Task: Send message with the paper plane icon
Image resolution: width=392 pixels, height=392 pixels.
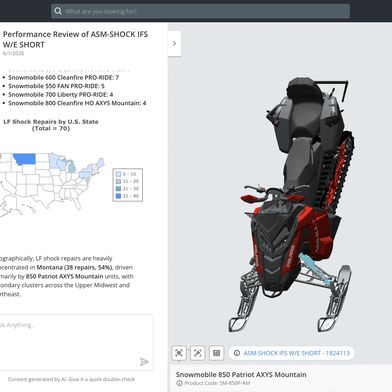Action: point(144,362)
